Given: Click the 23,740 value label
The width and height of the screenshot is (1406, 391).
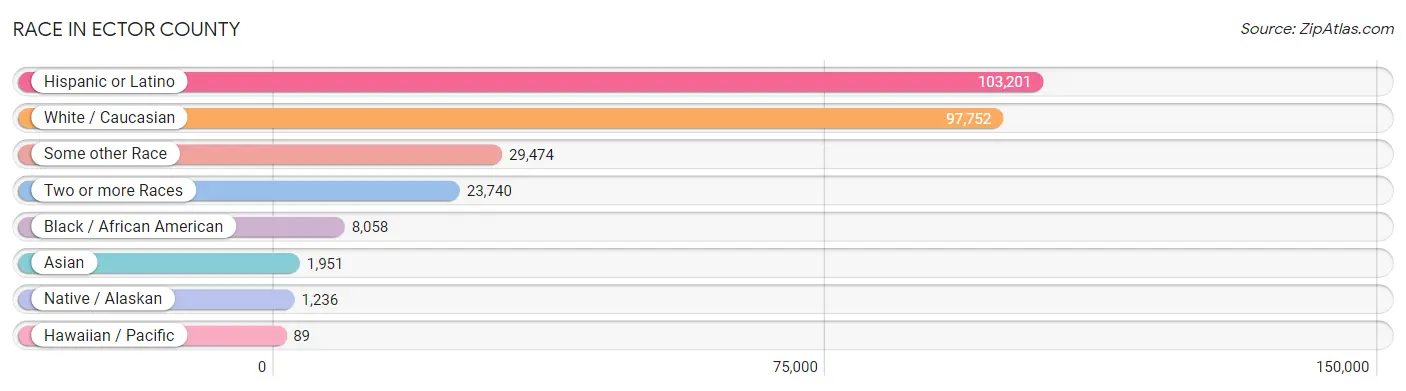Looking at the screenshot, I should pyautogui.click(x=489, y=190).
